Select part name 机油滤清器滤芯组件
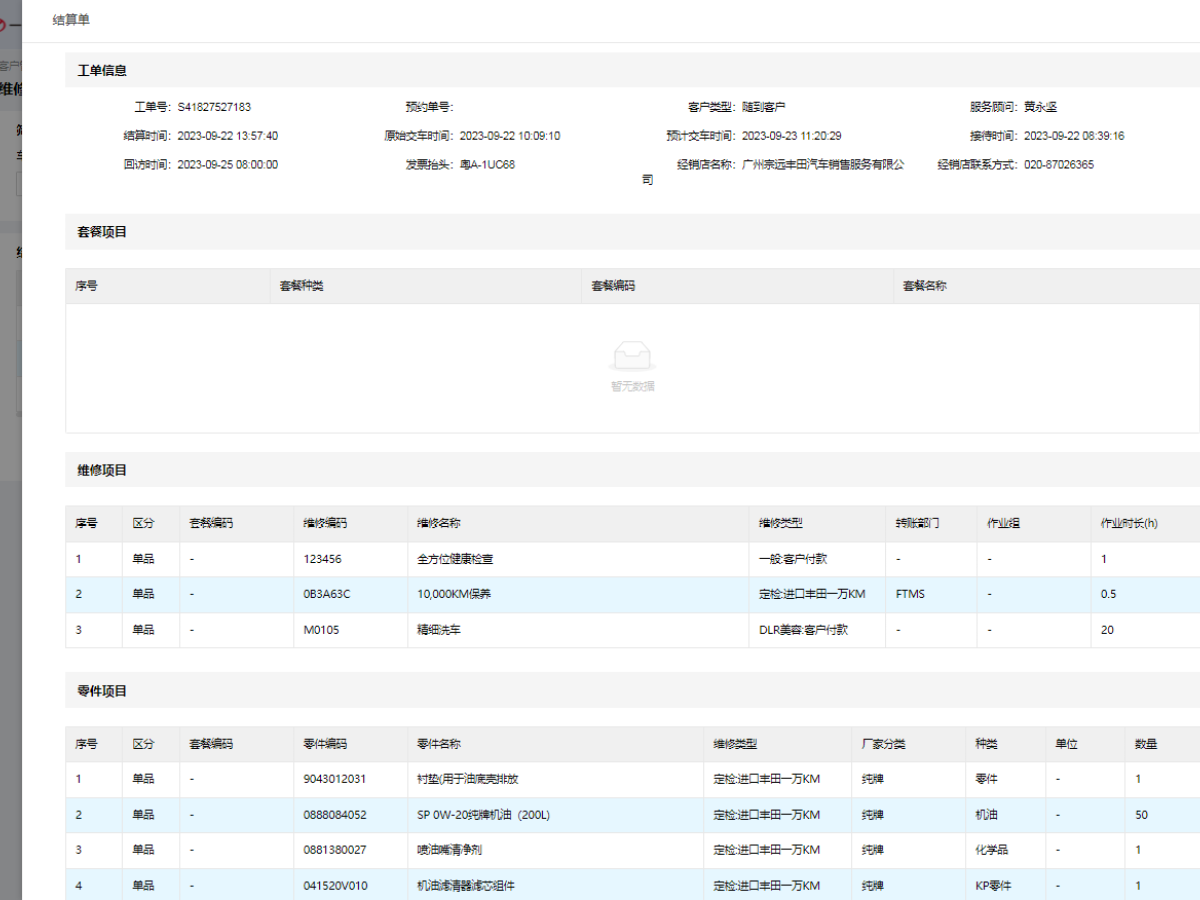1200x900 pixels. point(466,886)
